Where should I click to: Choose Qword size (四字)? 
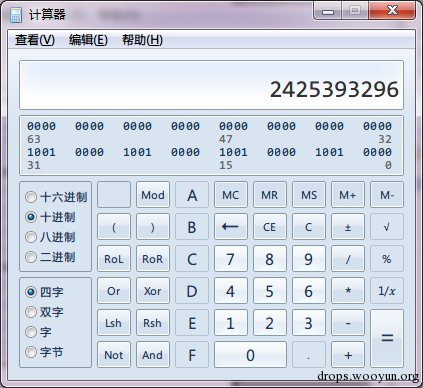pyautogui.click(x=44, y=292)
